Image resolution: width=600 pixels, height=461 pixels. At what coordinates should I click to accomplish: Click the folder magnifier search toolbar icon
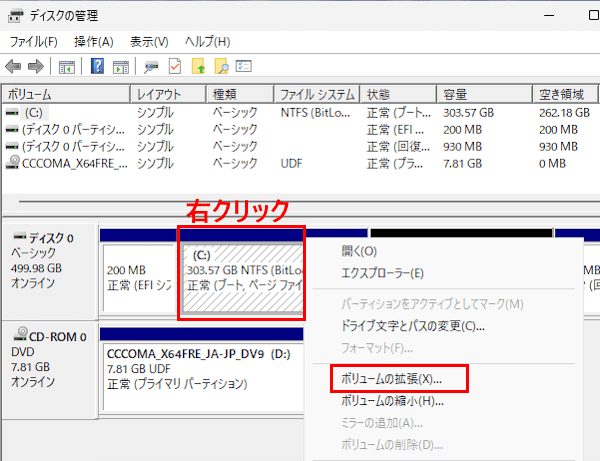[222, 66]
